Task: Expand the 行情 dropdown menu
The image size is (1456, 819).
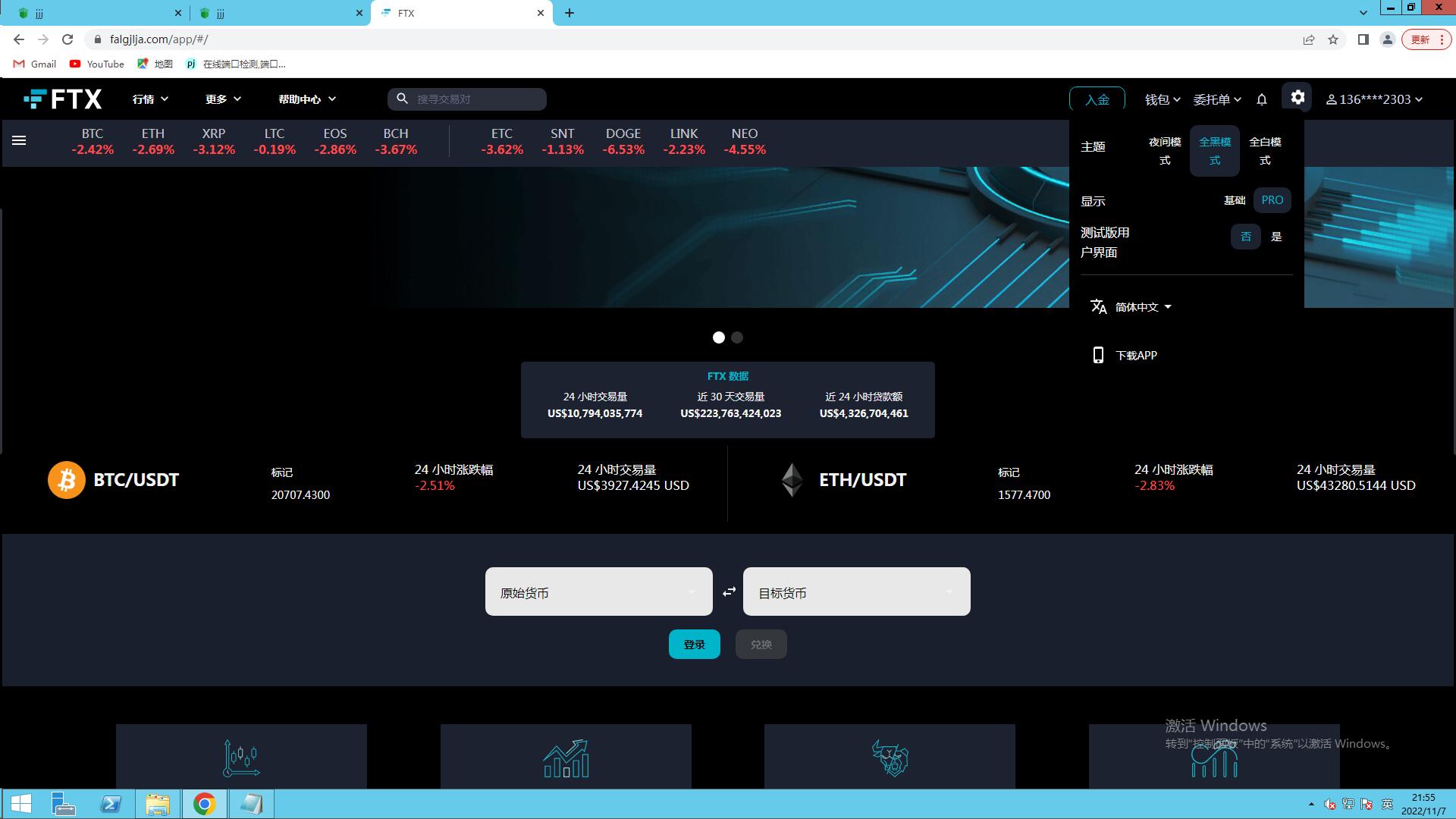Action: (150, 99)
